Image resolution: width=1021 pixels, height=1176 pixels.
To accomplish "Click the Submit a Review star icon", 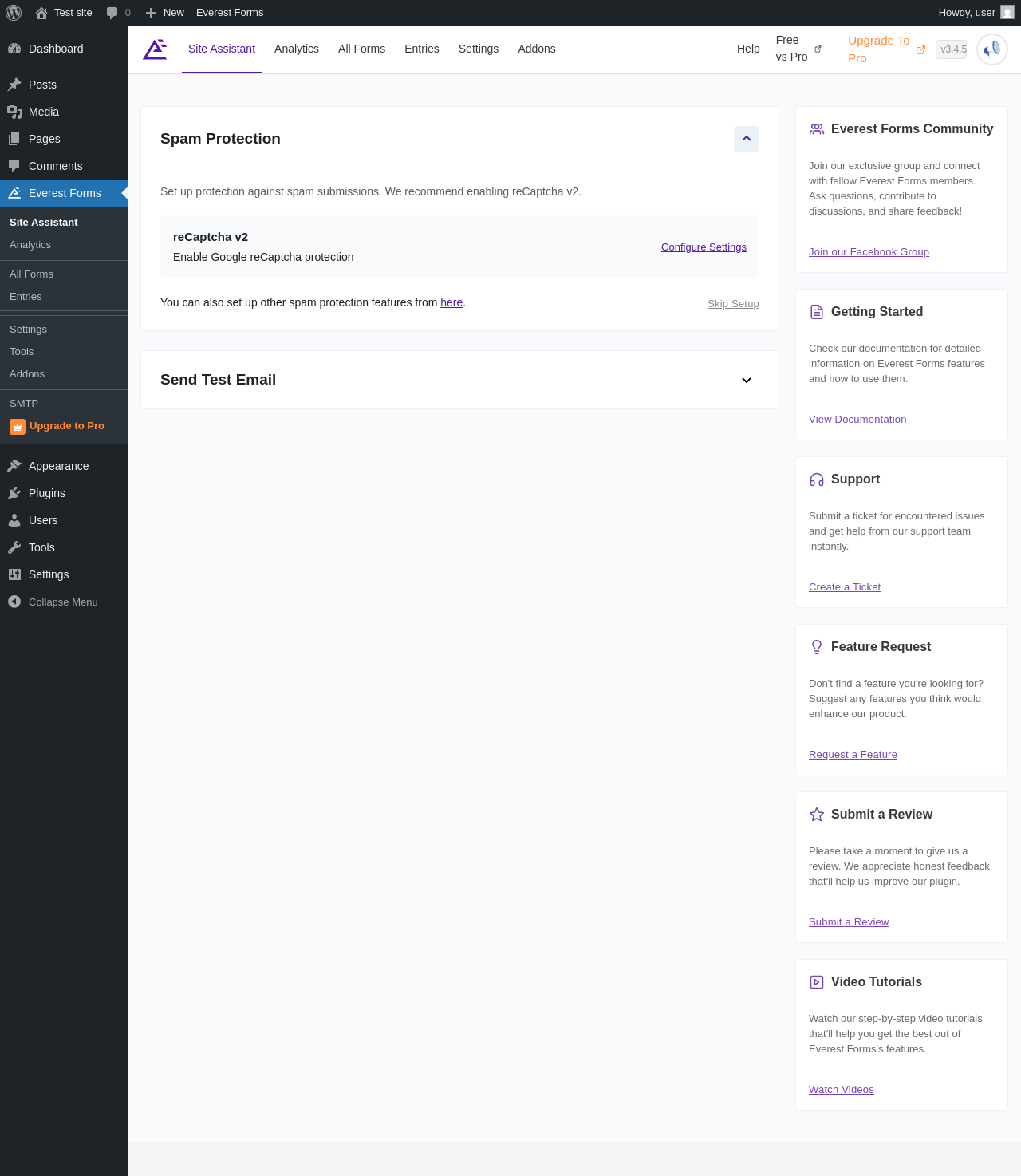I will click(817, 815).
